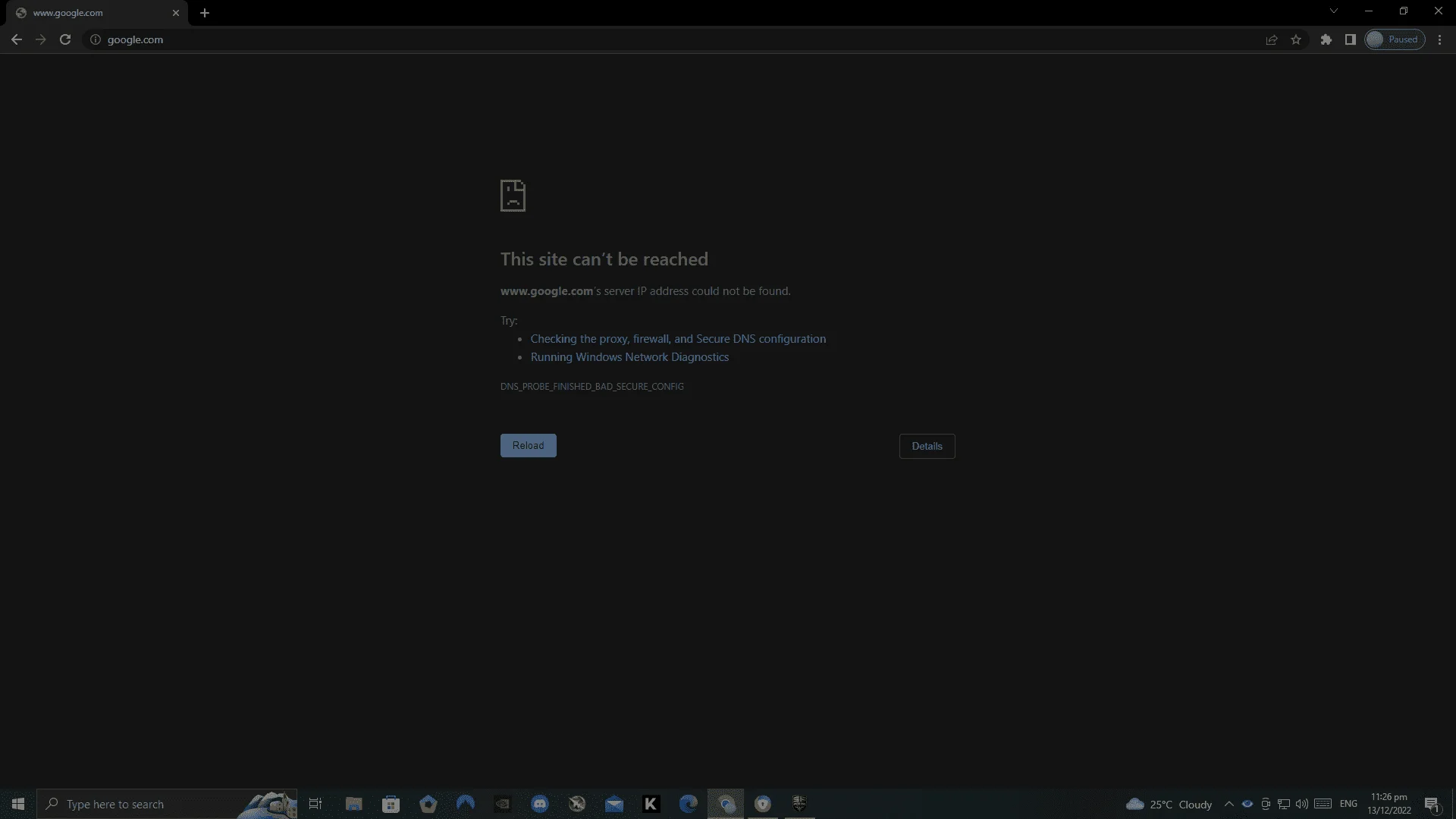Open the 25°C Cloudy weather widget
The image size is (1456, 819).
pos(1169,804)
